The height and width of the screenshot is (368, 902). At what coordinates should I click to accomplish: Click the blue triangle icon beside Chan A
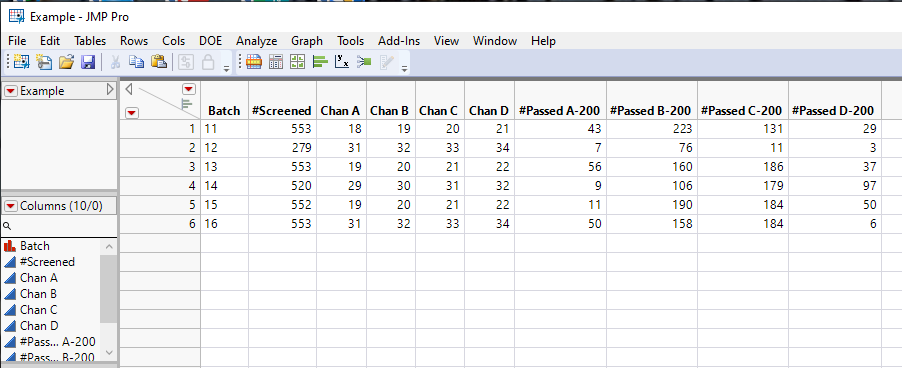pos(10,278)
